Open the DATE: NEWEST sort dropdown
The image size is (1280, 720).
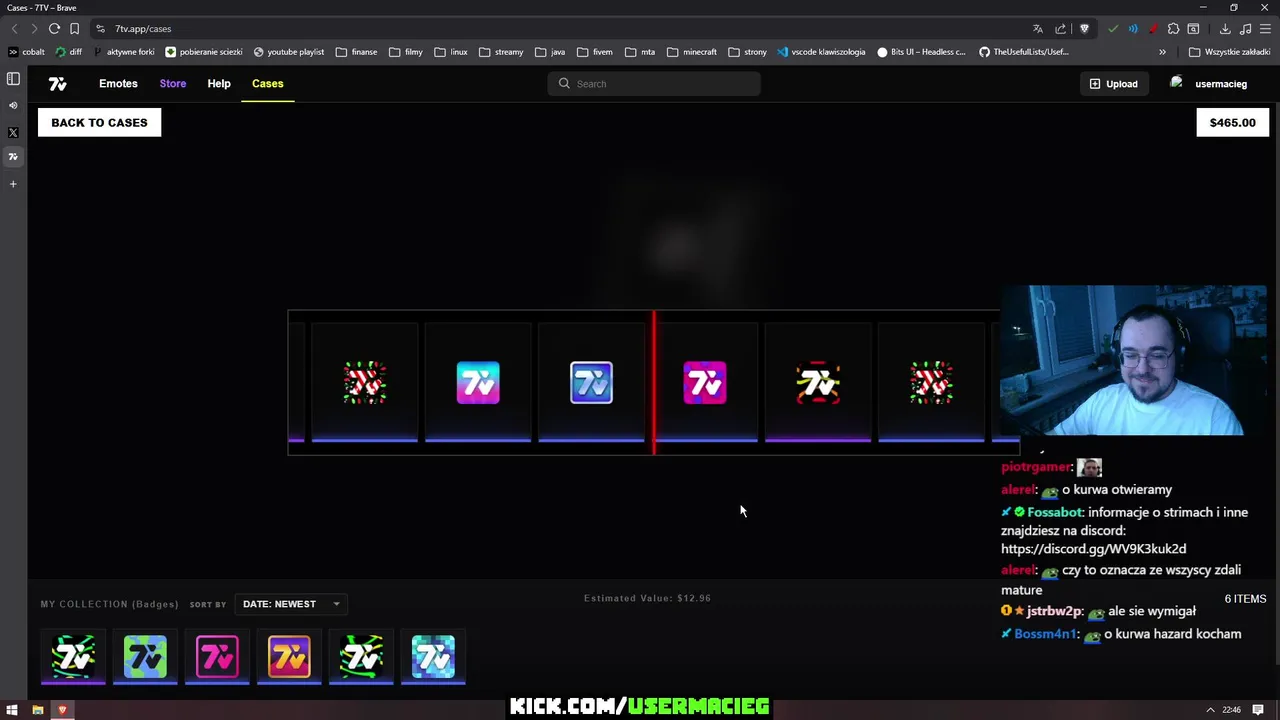click(x=291, y=604)
